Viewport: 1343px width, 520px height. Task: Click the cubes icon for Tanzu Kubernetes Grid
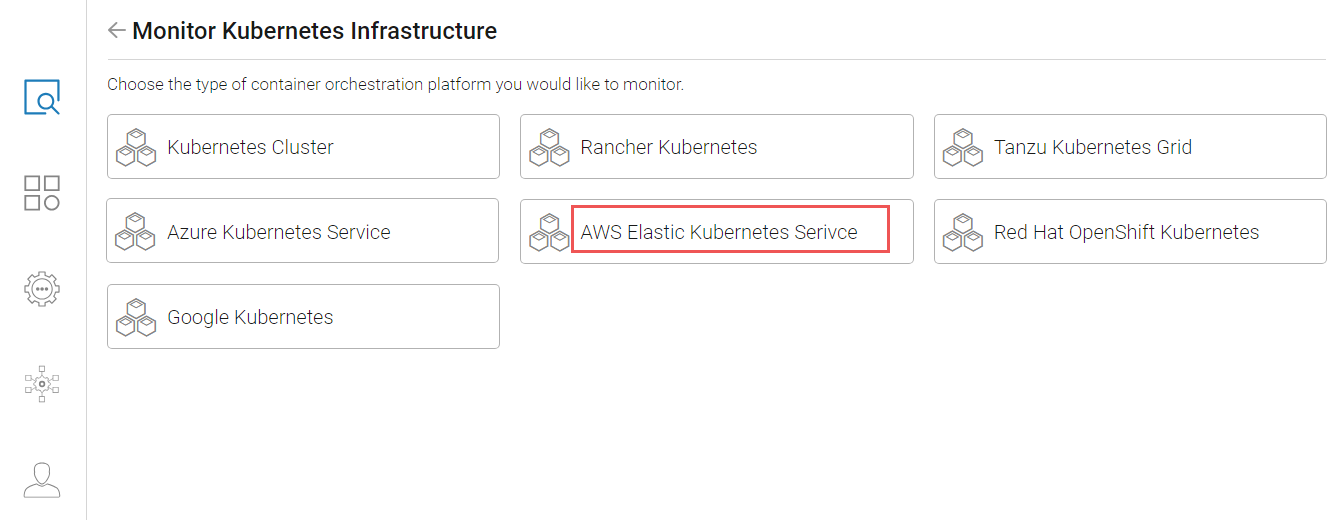pos(963,147)
